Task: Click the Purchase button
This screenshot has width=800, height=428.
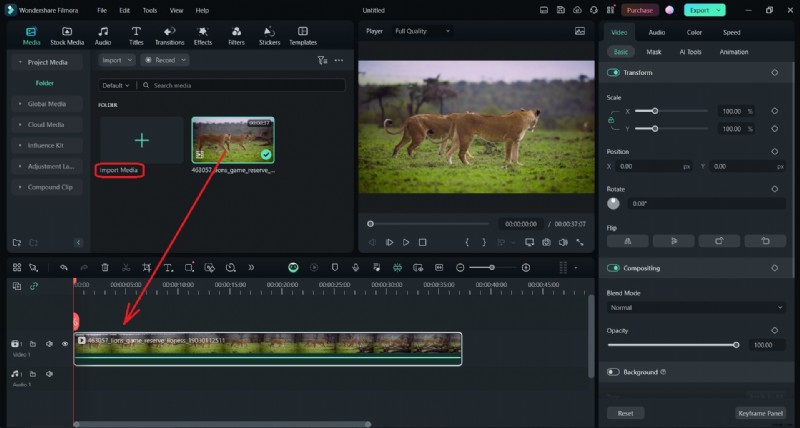Action: point(639,10)
